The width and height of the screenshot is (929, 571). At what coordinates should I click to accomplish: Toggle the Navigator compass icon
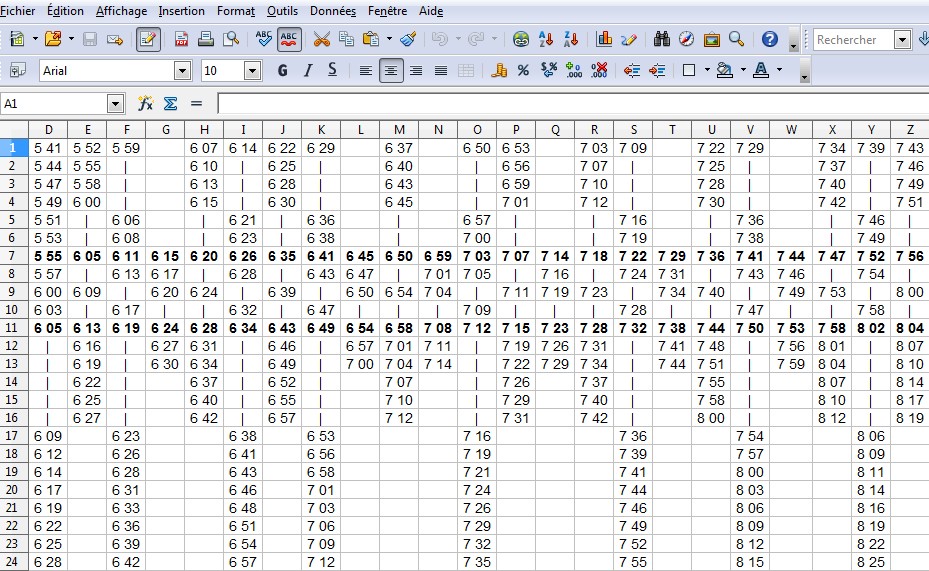[686, 40]
